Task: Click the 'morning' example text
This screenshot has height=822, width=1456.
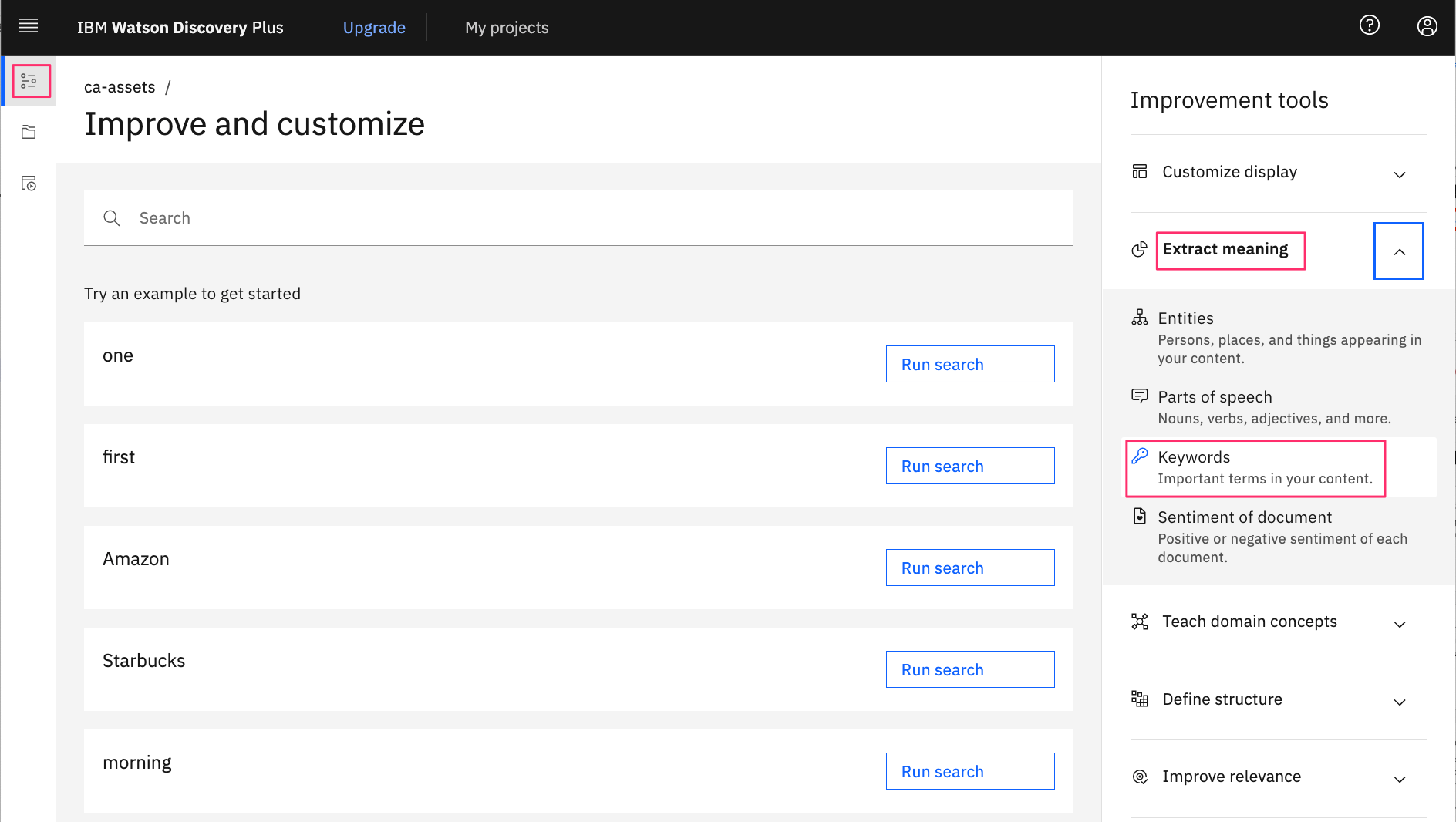Action: pos(137,763)
